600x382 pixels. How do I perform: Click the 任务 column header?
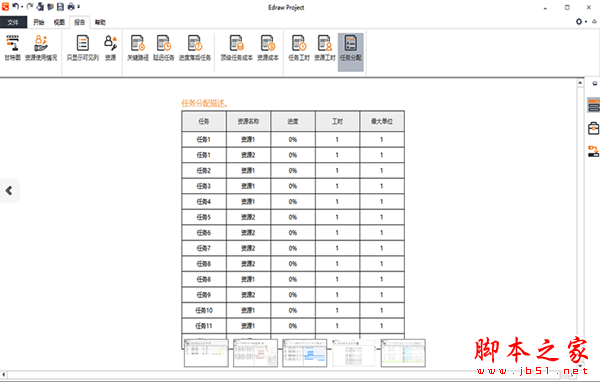click(x=204, y=121)
